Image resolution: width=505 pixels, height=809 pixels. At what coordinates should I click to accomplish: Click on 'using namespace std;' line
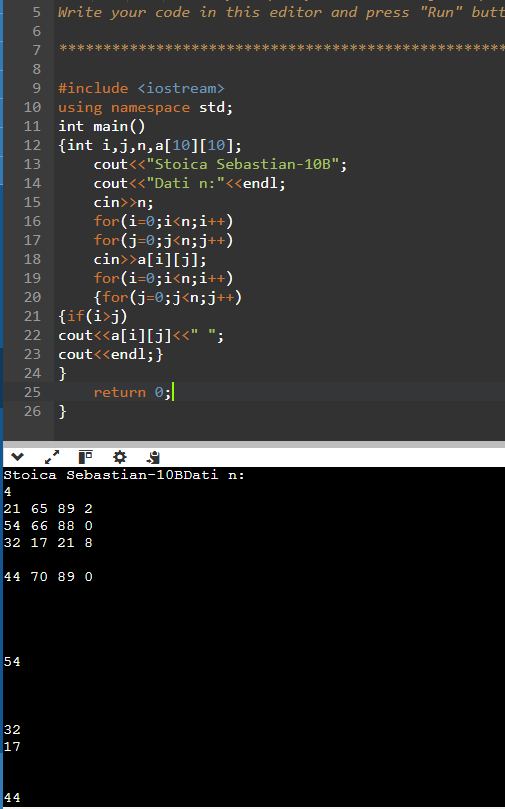pos(145,107)
